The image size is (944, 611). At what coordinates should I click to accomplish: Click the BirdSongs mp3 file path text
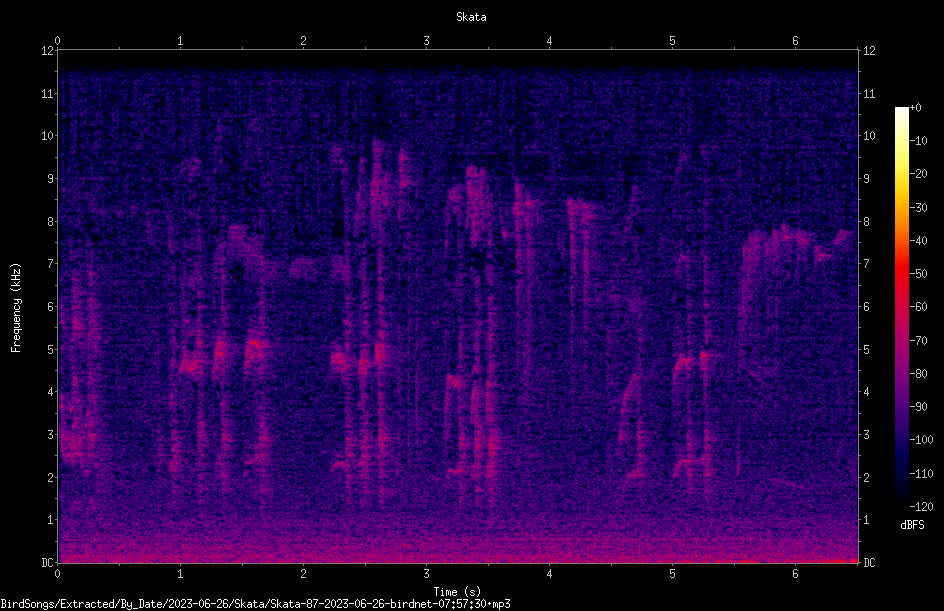[x=255, y=604]
